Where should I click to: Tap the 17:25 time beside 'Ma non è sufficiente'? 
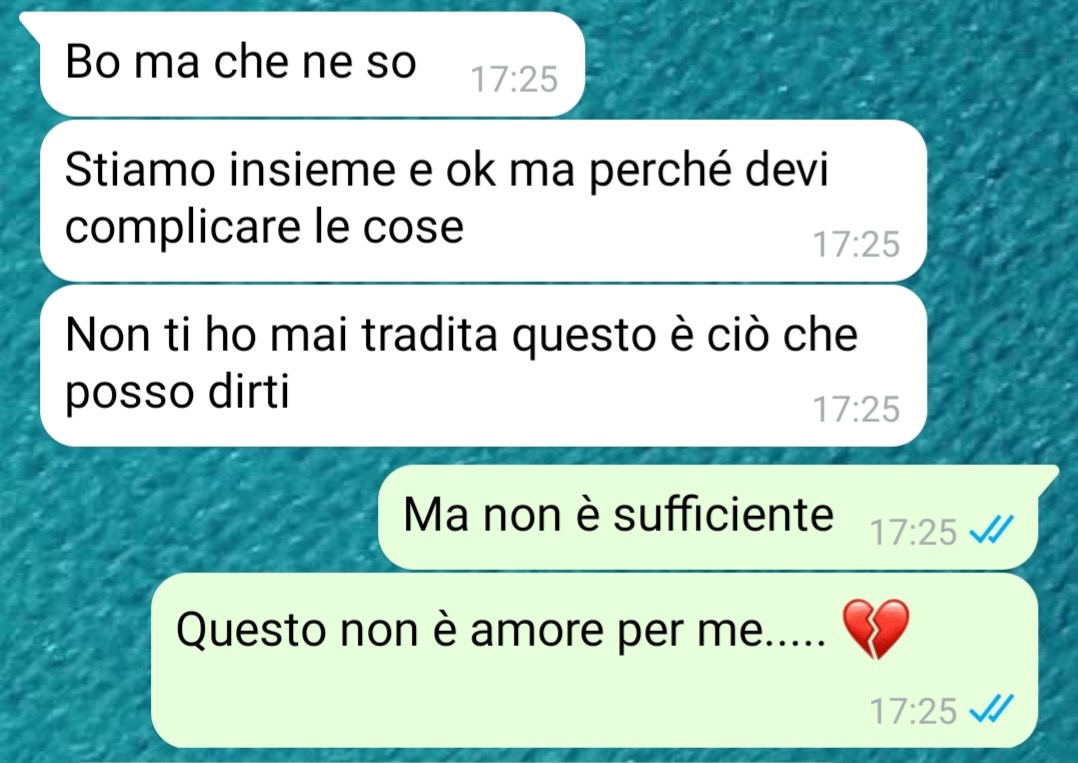pos(913,532)
